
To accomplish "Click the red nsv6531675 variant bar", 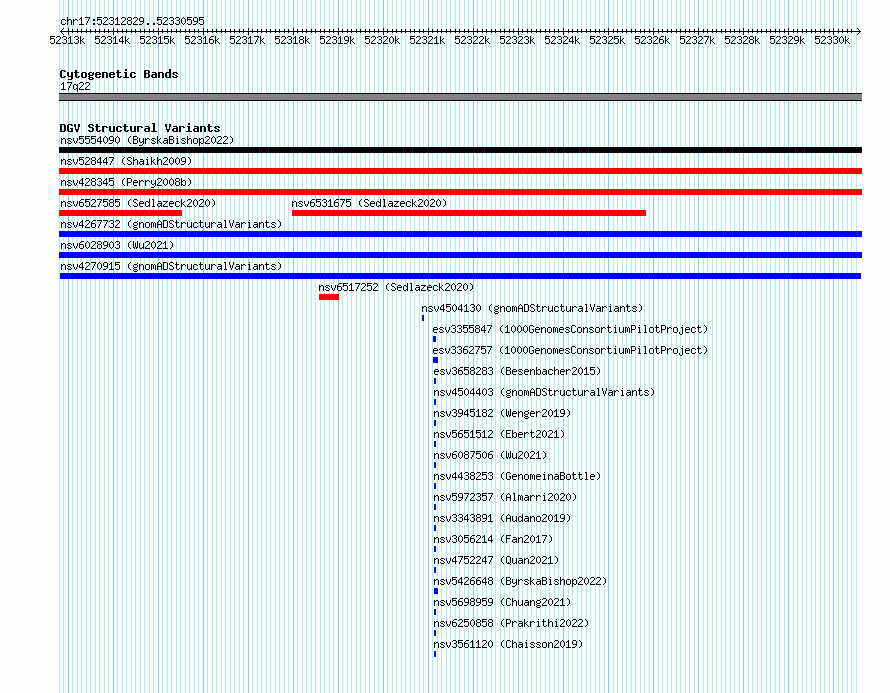I will point(469,213).
